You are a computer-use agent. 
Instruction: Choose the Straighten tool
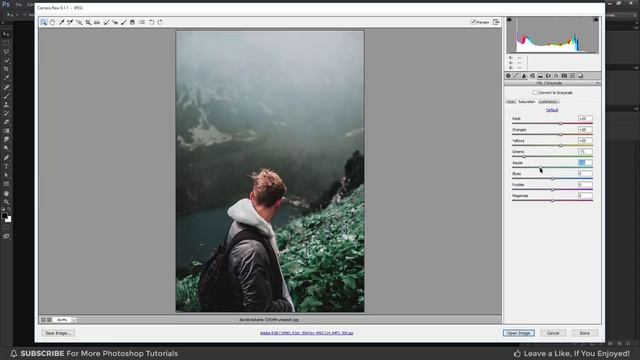coord(97,22)
